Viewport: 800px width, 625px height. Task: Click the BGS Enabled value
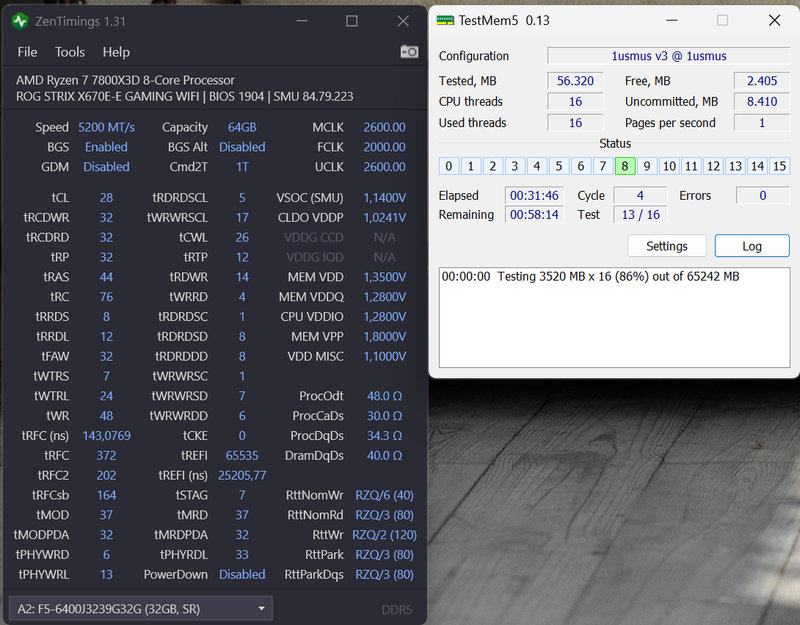[106, 147]
